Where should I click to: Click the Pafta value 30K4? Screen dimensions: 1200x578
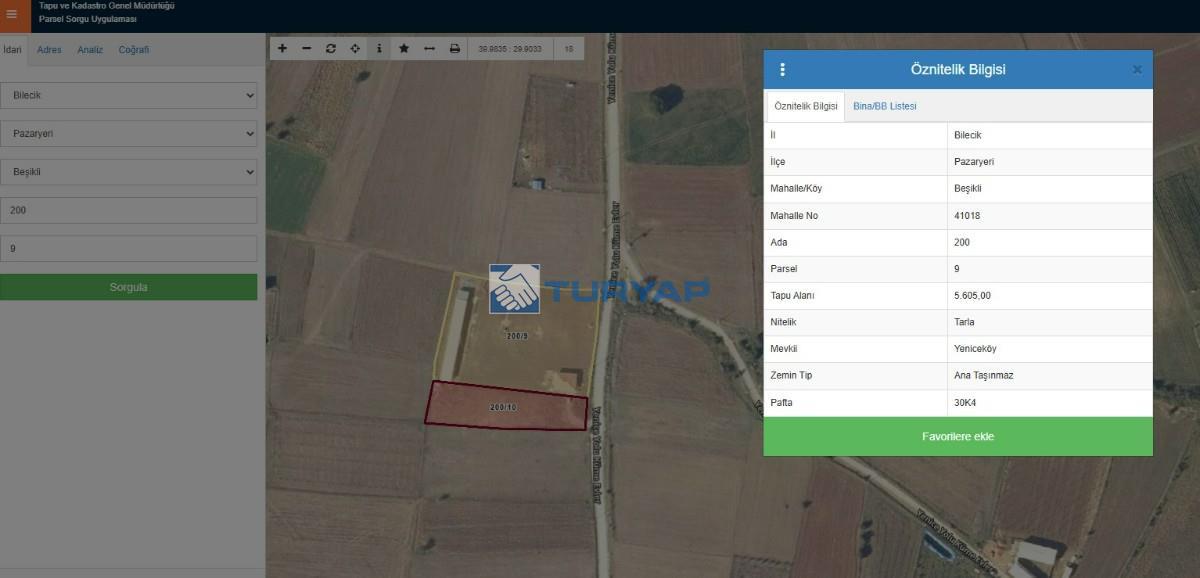pyautogui.click(x=965, y=403)
